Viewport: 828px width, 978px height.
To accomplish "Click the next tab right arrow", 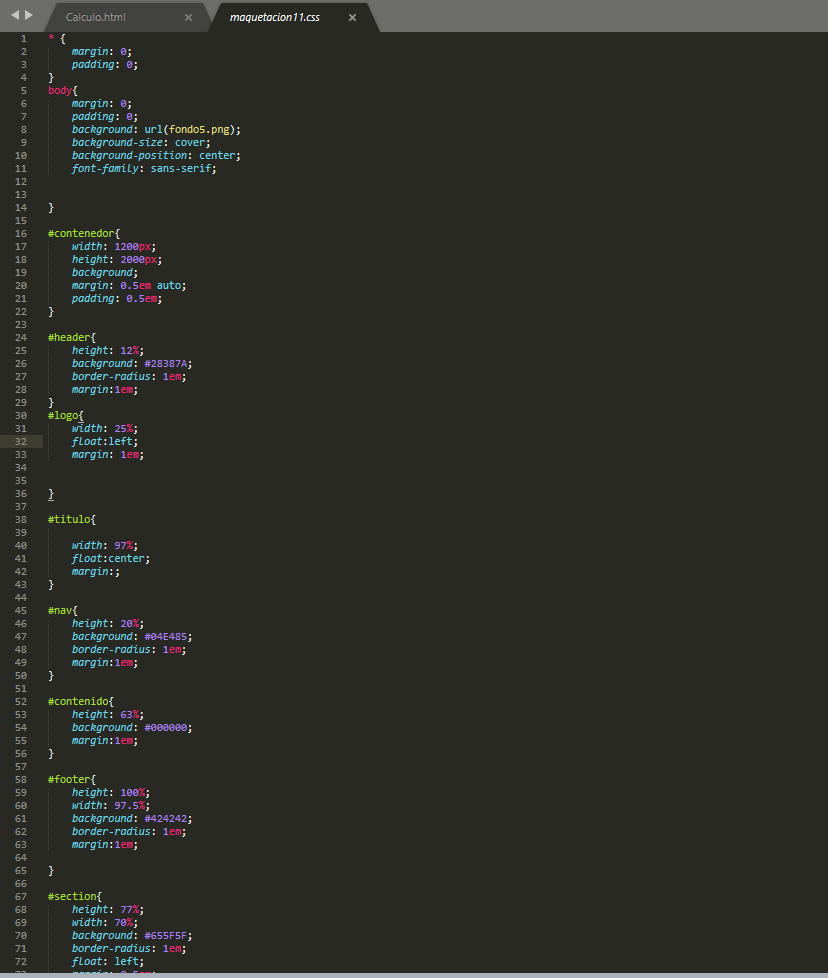I will click(x=28, y=16).
